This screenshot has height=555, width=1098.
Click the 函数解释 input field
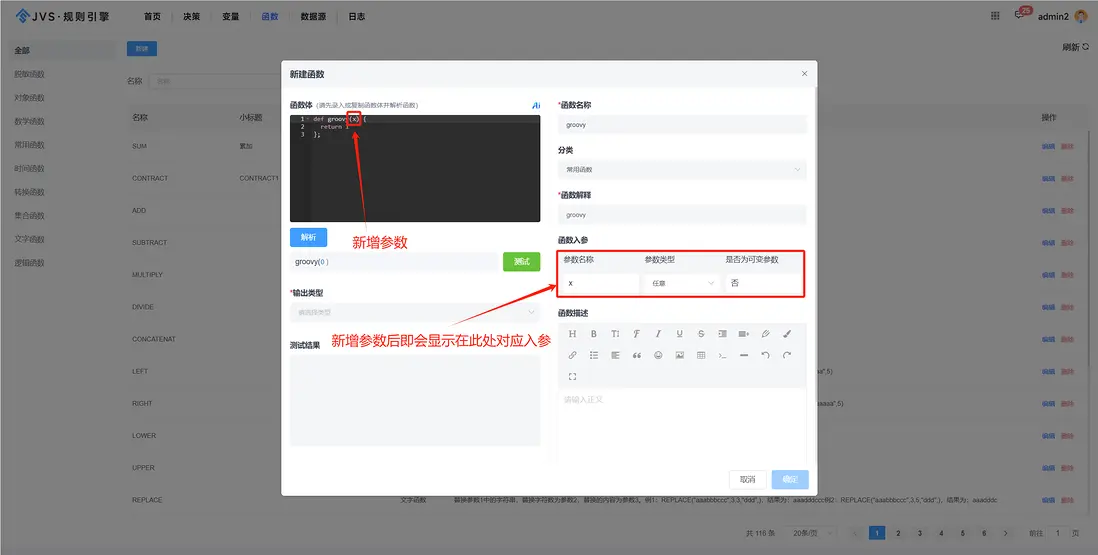point(682,215)
